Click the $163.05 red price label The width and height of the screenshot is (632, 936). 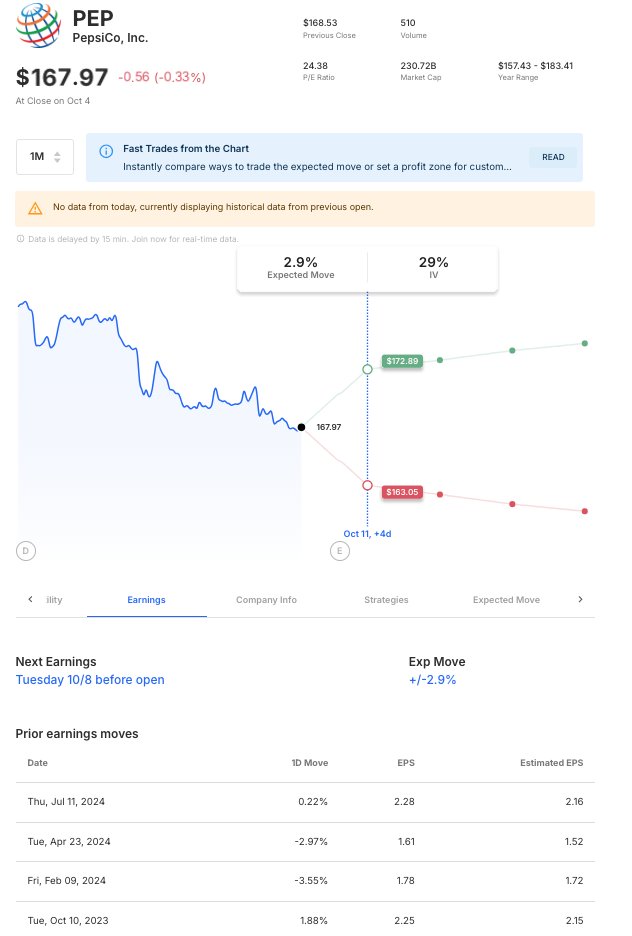click(402, 492)
